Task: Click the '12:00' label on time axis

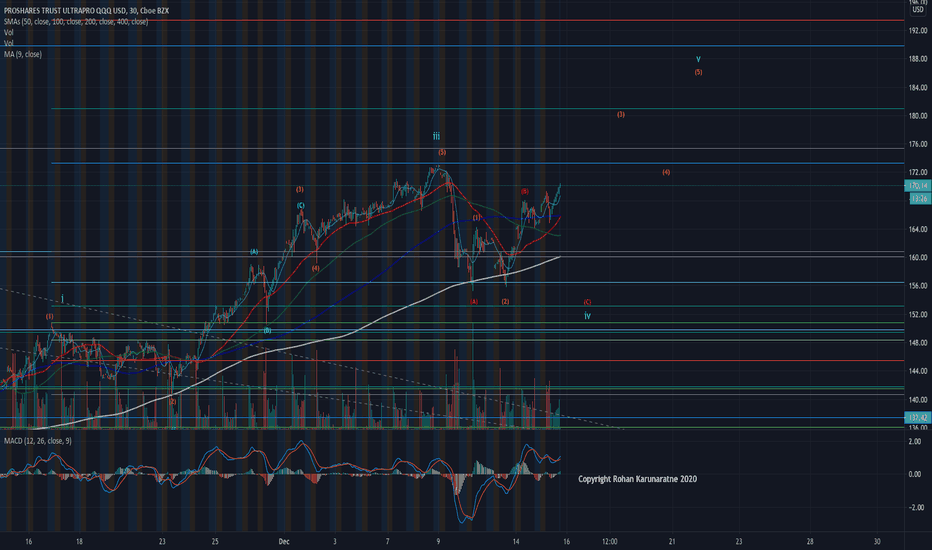Action: [610, 541]
